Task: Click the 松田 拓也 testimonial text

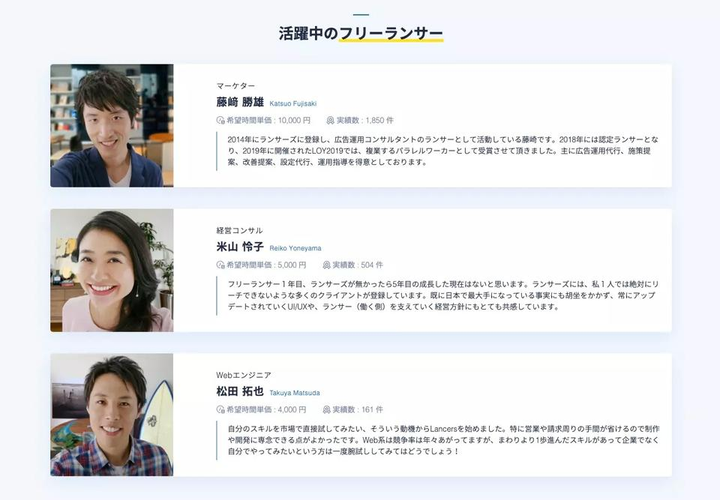Action: click(443, 440)
